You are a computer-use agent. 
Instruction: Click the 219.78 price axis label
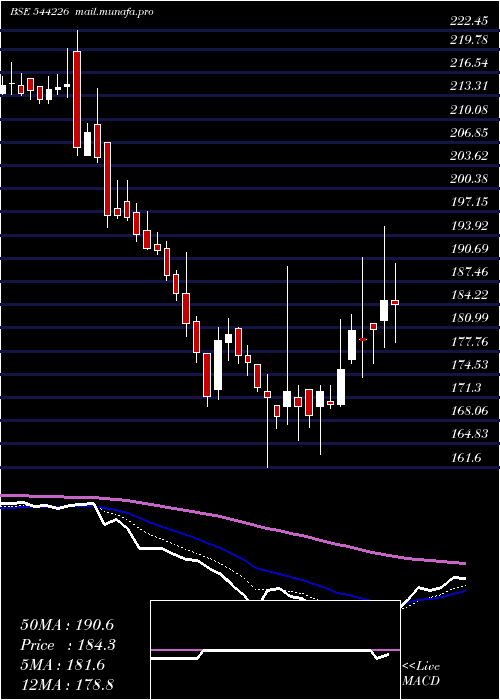(x=469, y=40)
